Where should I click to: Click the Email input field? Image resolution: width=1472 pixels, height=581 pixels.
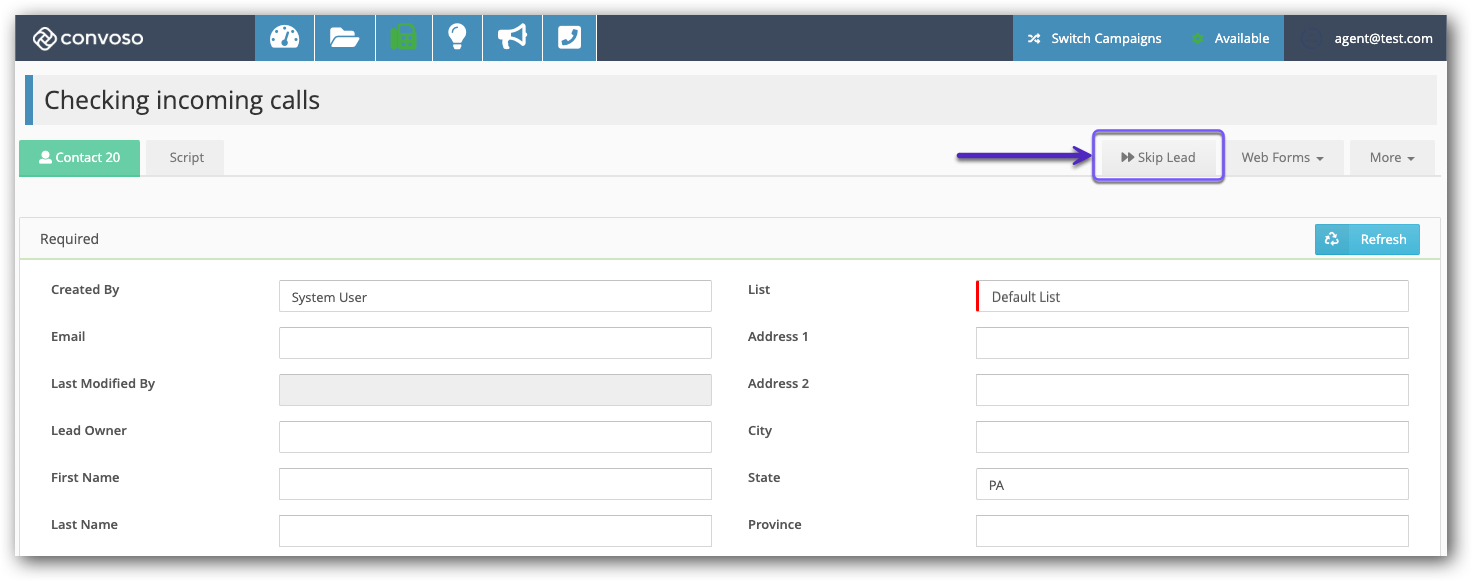[495, 343]
